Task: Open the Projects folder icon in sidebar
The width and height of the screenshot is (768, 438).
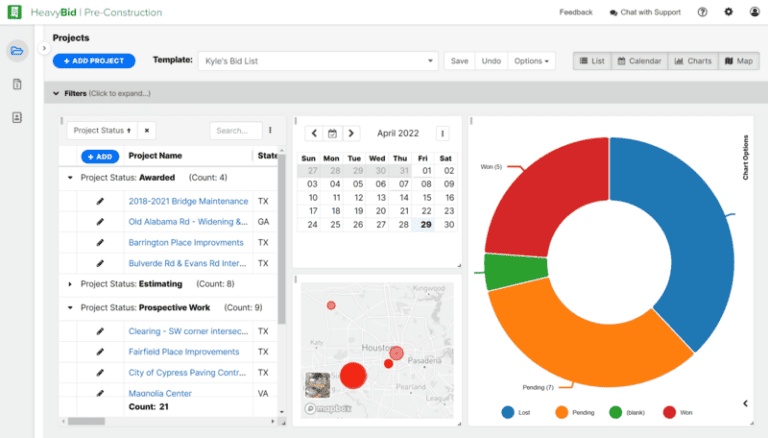Action: (x=17, y=51)
